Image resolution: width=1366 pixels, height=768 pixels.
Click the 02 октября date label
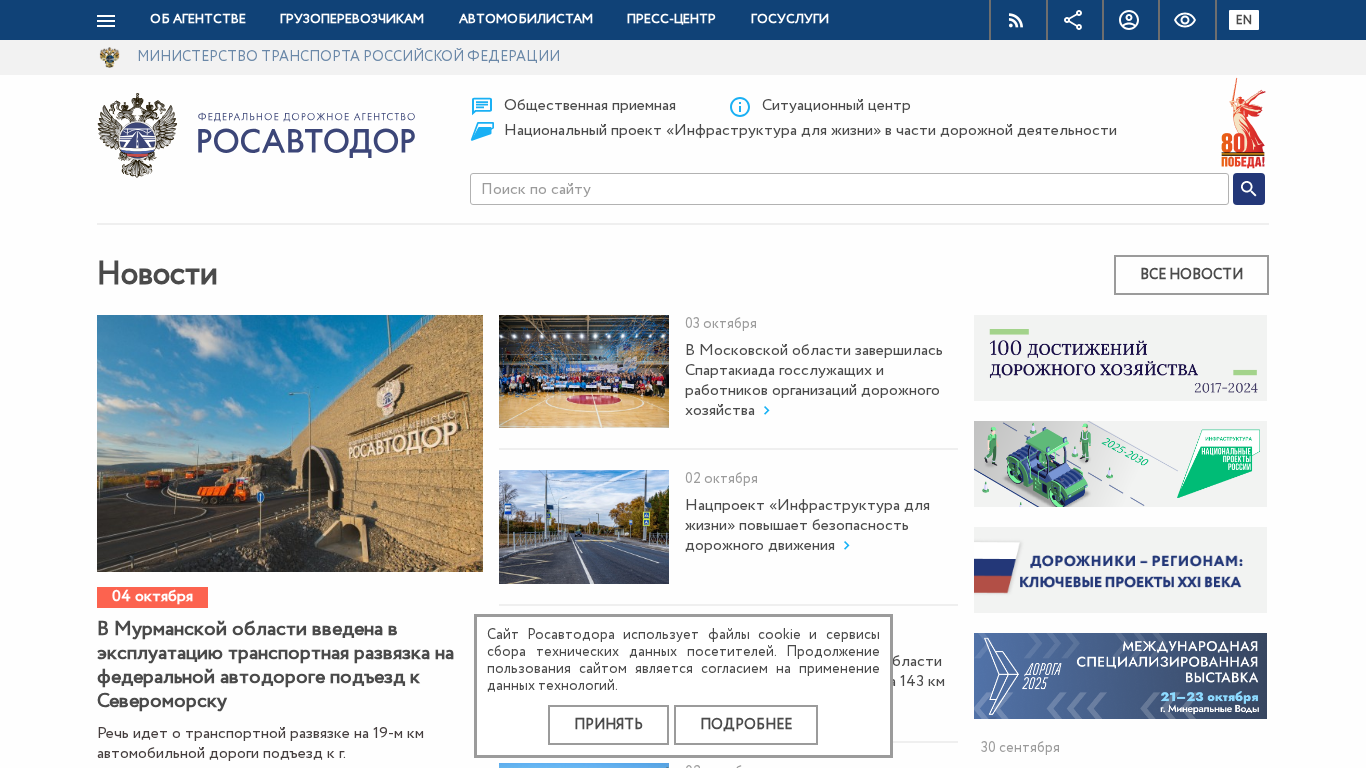[721, 479]
